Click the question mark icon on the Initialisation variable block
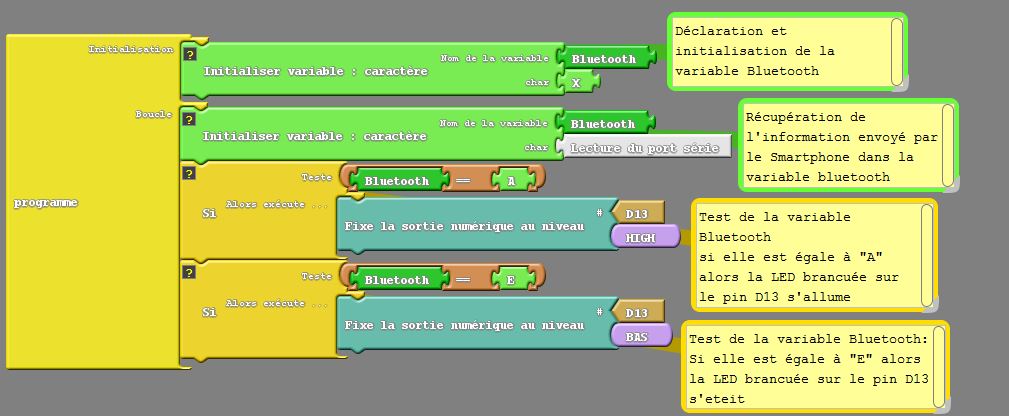Viewport: 1009px width, 416px height. [x=189, y=55]
